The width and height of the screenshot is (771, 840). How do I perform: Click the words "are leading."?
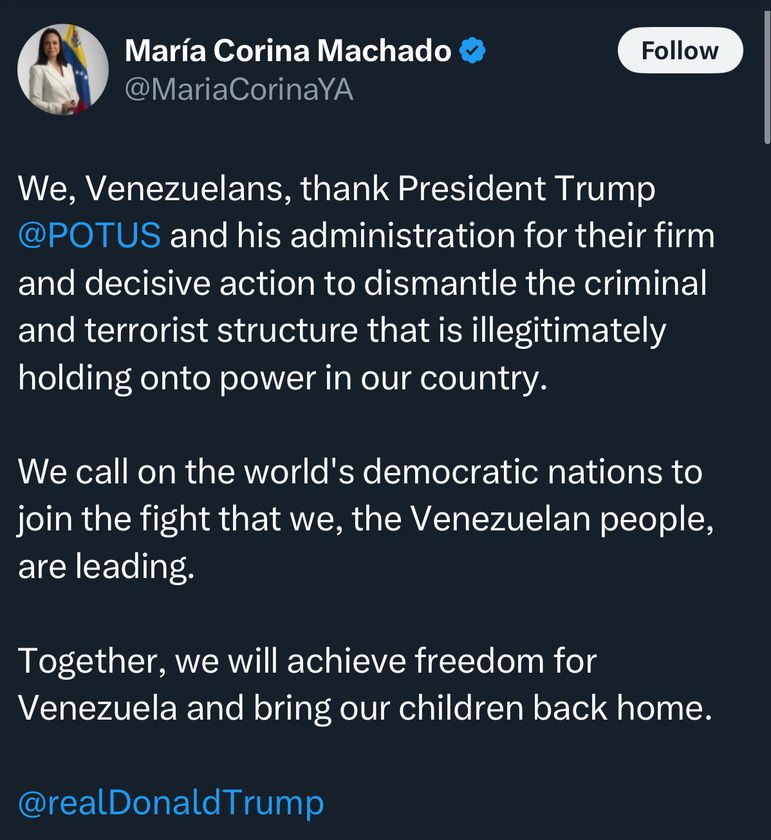pyautogui.click(x=106, y=567)
